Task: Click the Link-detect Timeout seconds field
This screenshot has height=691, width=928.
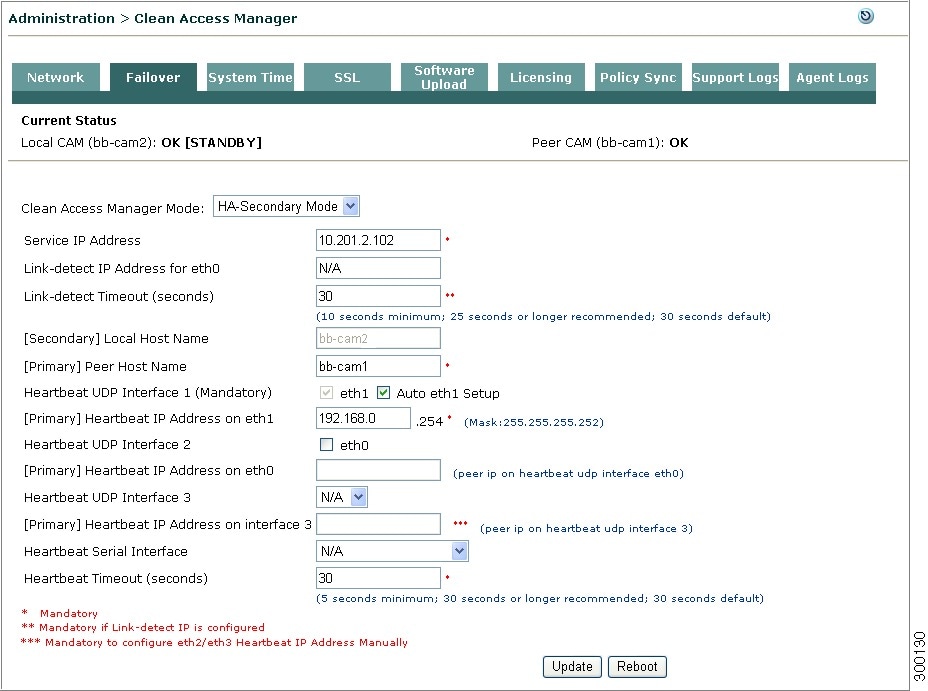Action: pyautogui.click(x=378, y=296)
